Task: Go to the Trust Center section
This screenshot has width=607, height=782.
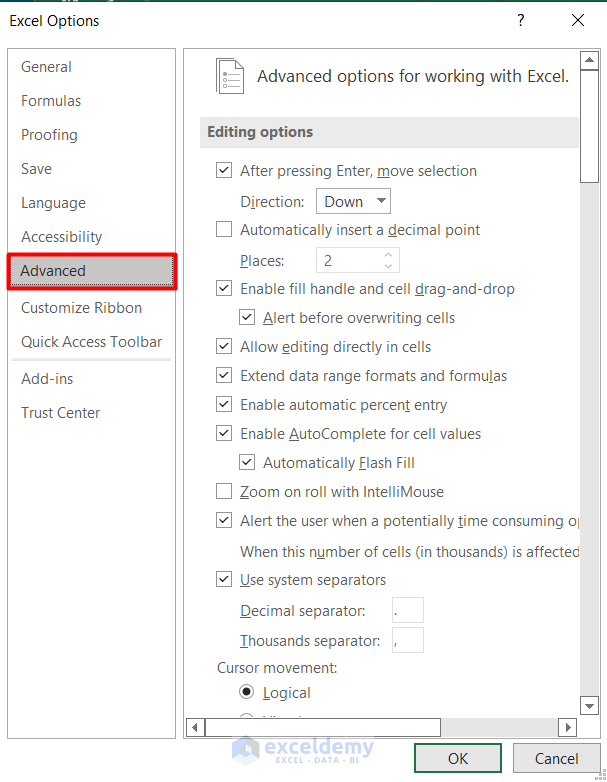Action: (61, 413)
